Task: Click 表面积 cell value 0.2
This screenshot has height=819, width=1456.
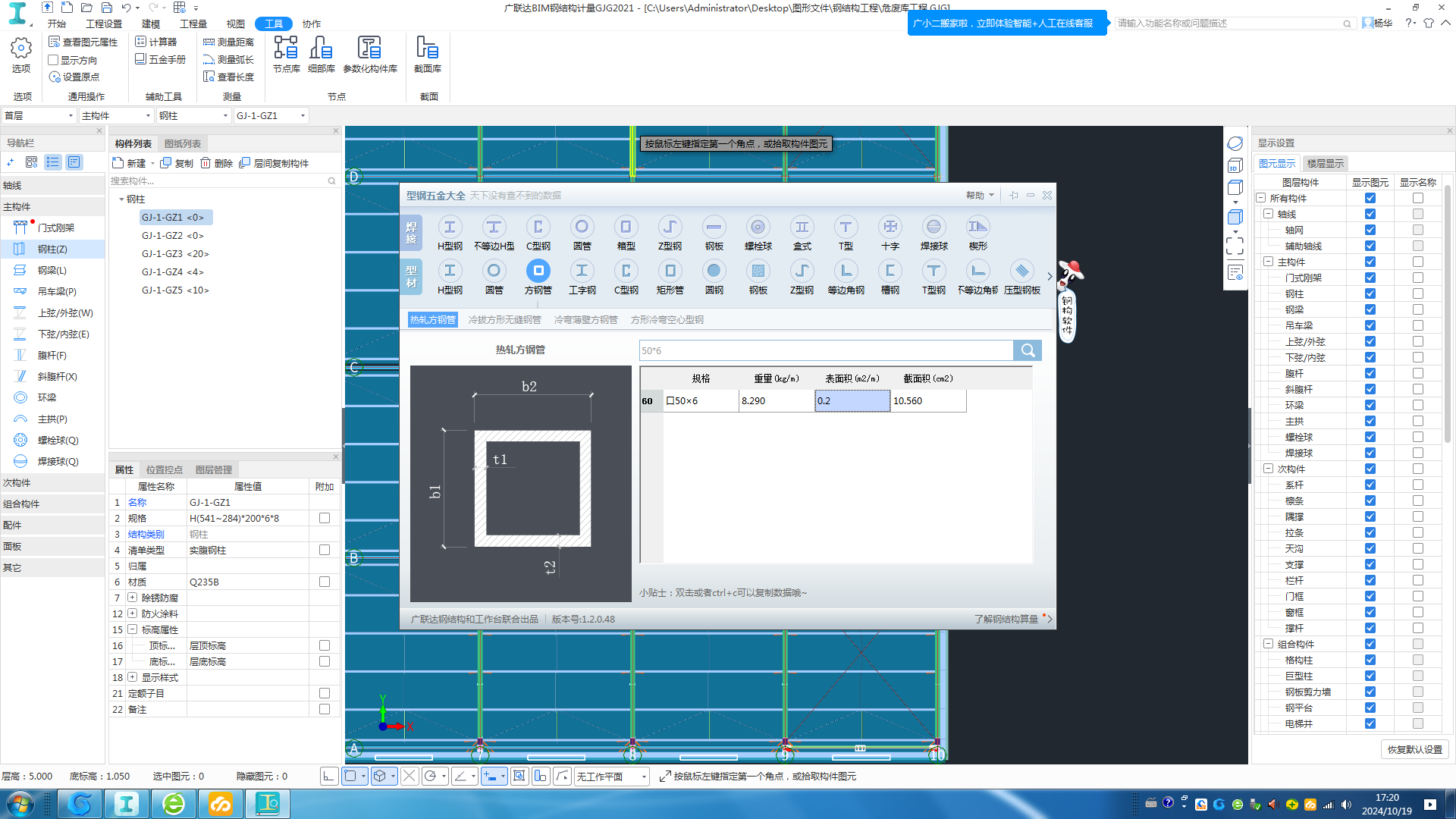Action: 852,401
